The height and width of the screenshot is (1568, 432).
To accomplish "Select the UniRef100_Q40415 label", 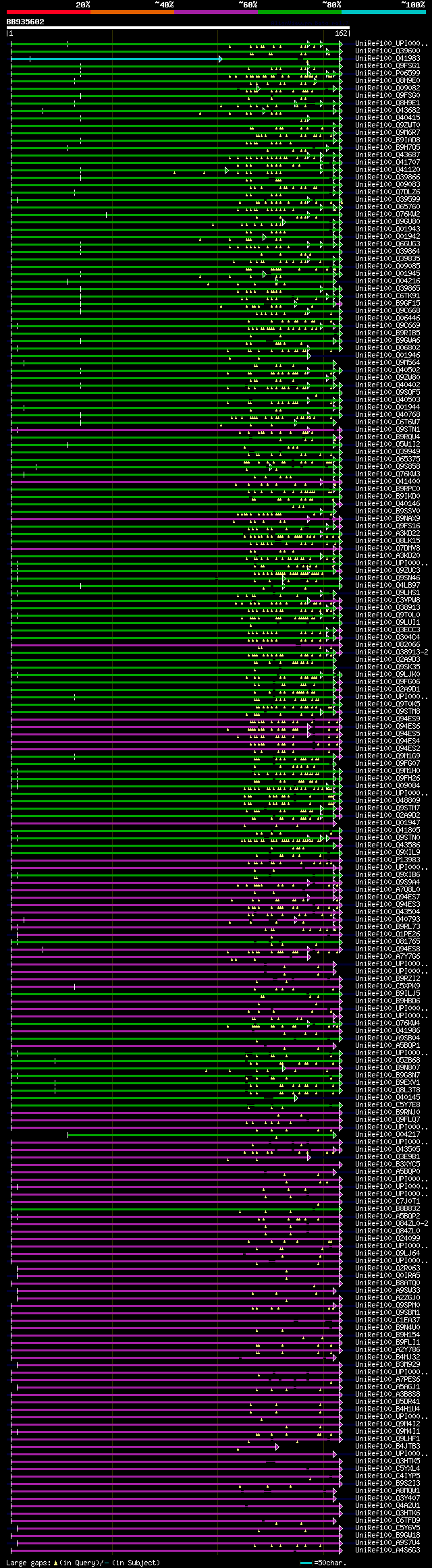I will (x=387, y=118).
